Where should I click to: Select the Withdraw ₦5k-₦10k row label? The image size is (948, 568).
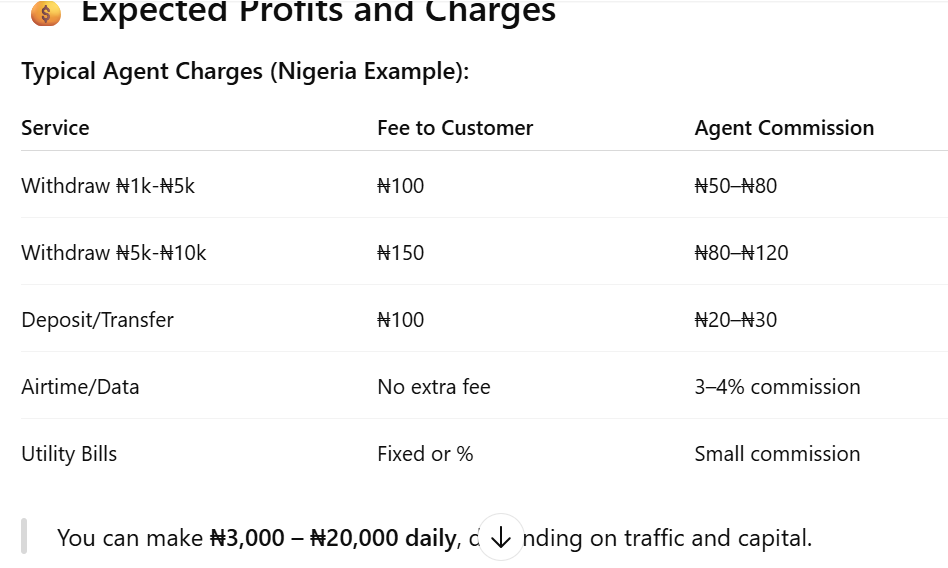(x=114, y=252)
